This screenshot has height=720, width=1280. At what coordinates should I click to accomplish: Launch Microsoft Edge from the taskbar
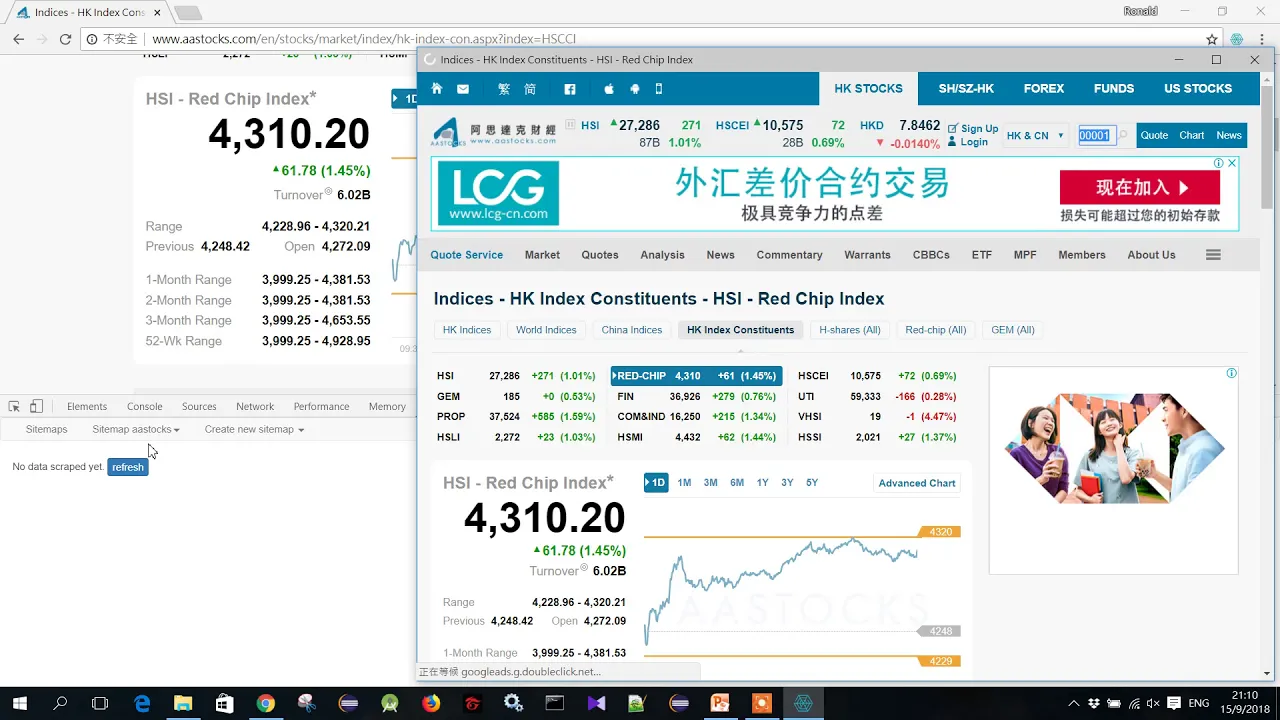tap(142, 703)
